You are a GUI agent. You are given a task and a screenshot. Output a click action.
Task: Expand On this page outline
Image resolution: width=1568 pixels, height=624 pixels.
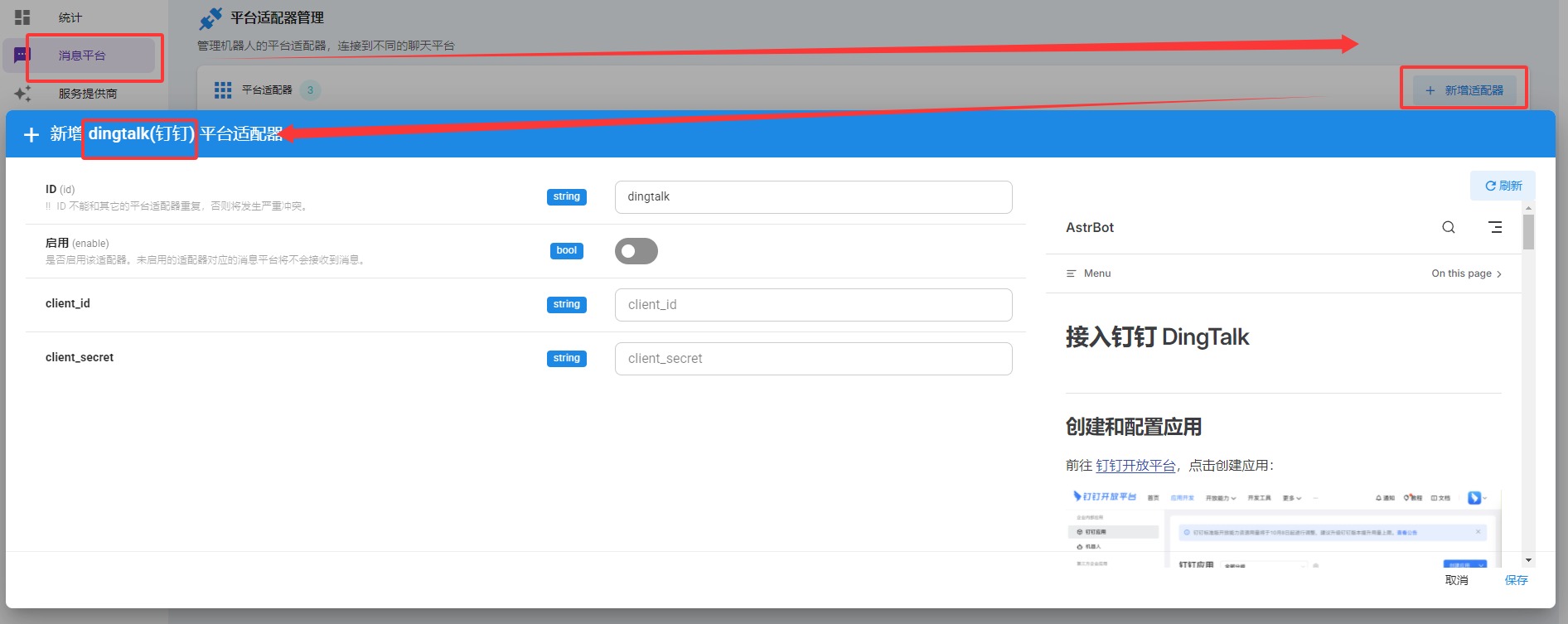[x=1466, y=273]
